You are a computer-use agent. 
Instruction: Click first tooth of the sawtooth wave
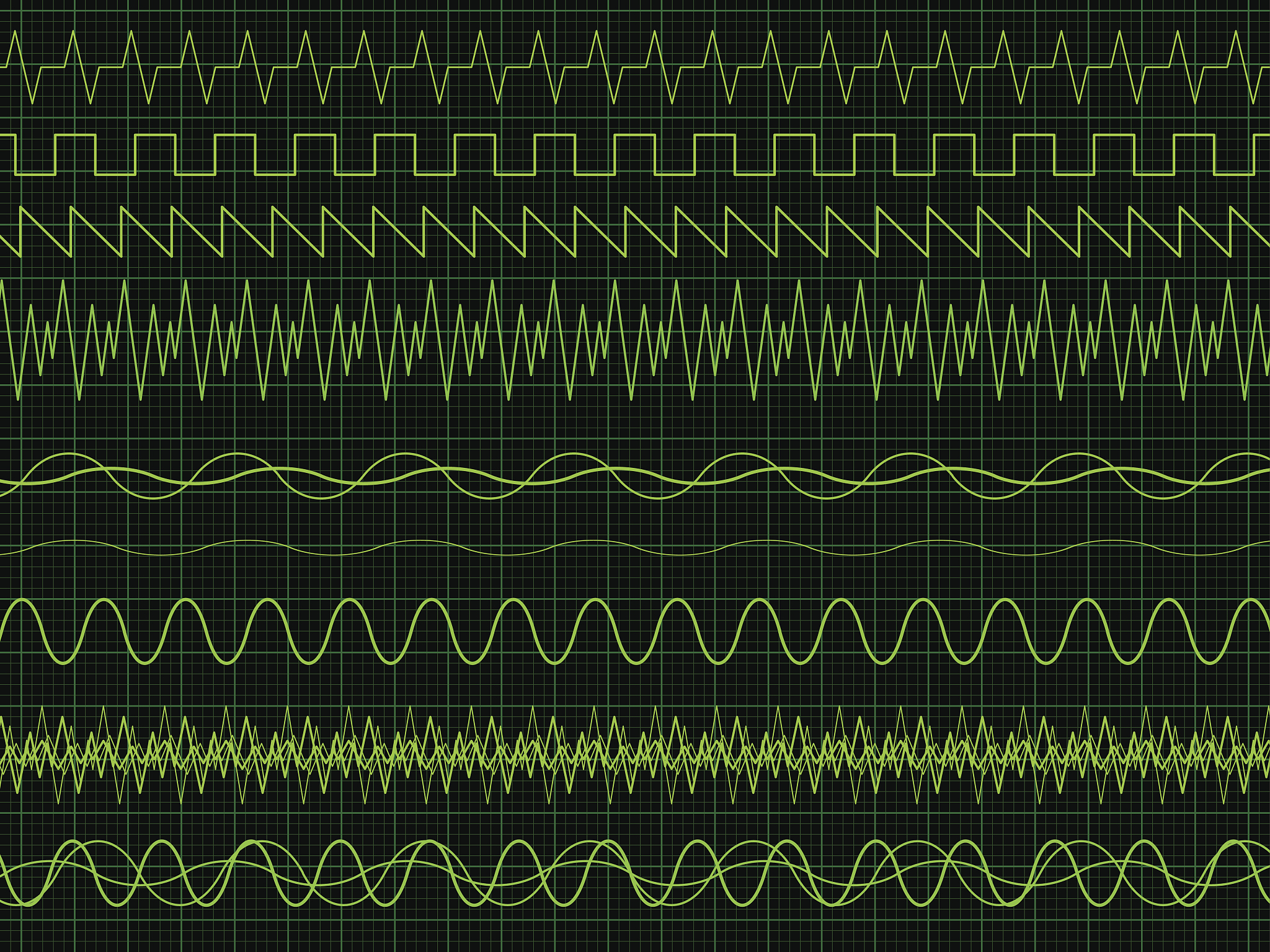click(46, 232)
